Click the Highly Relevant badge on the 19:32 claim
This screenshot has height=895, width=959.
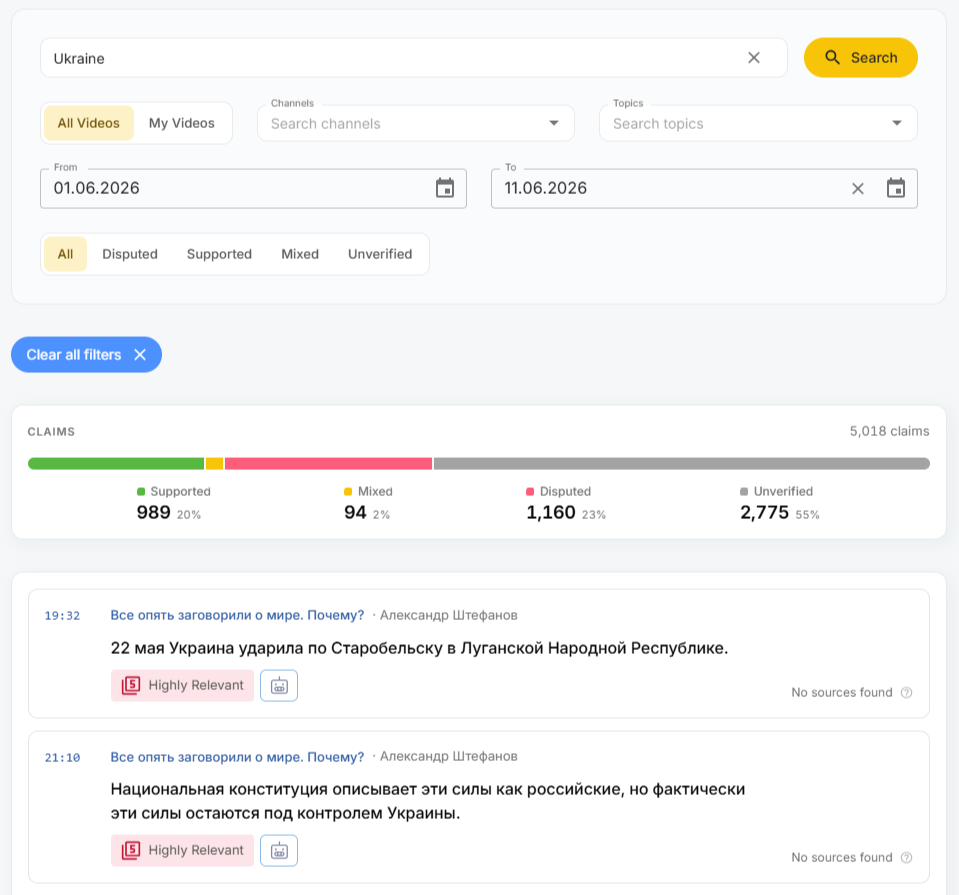(182, 685)
